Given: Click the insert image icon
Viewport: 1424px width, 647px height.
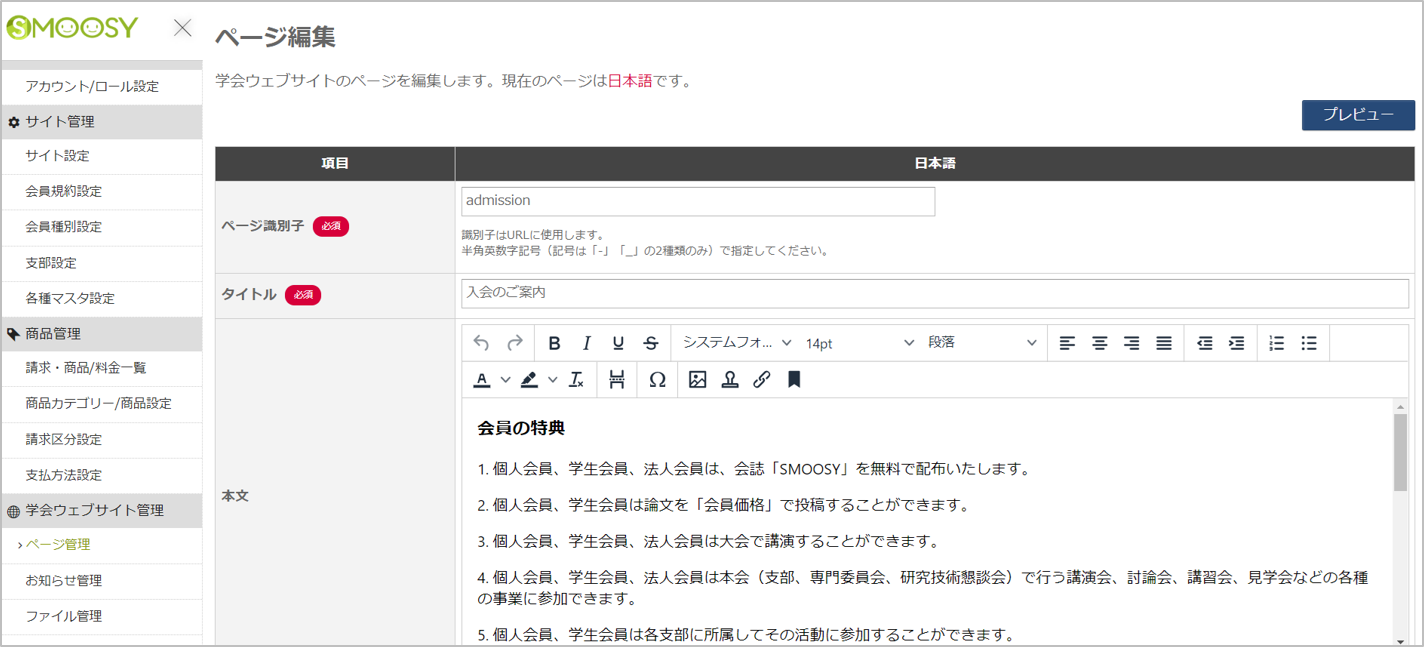Looking at the screenshot, I should coord(698,380).
